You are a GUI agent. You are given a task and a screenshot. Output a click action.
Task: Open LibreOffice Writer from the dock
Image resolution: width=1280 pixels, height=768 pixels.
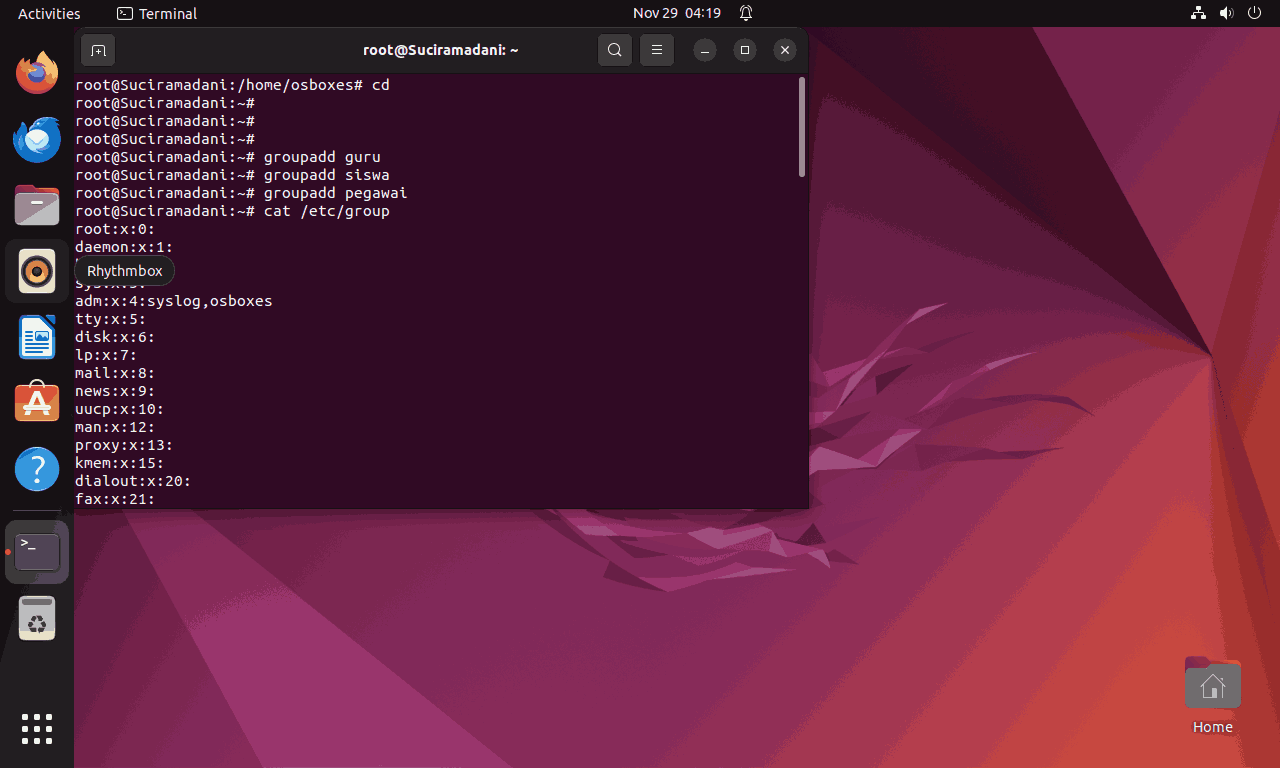pos(37,337)
